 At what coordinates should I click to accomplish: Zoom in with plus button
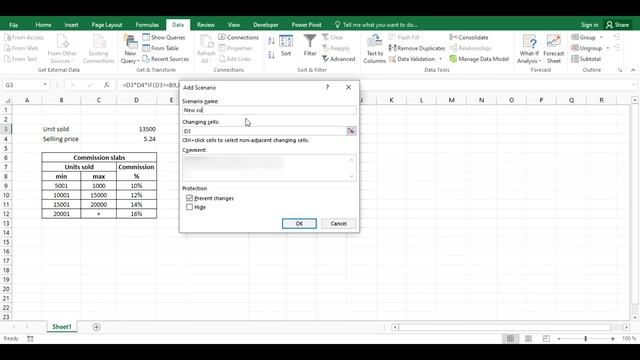click(613, 339)
